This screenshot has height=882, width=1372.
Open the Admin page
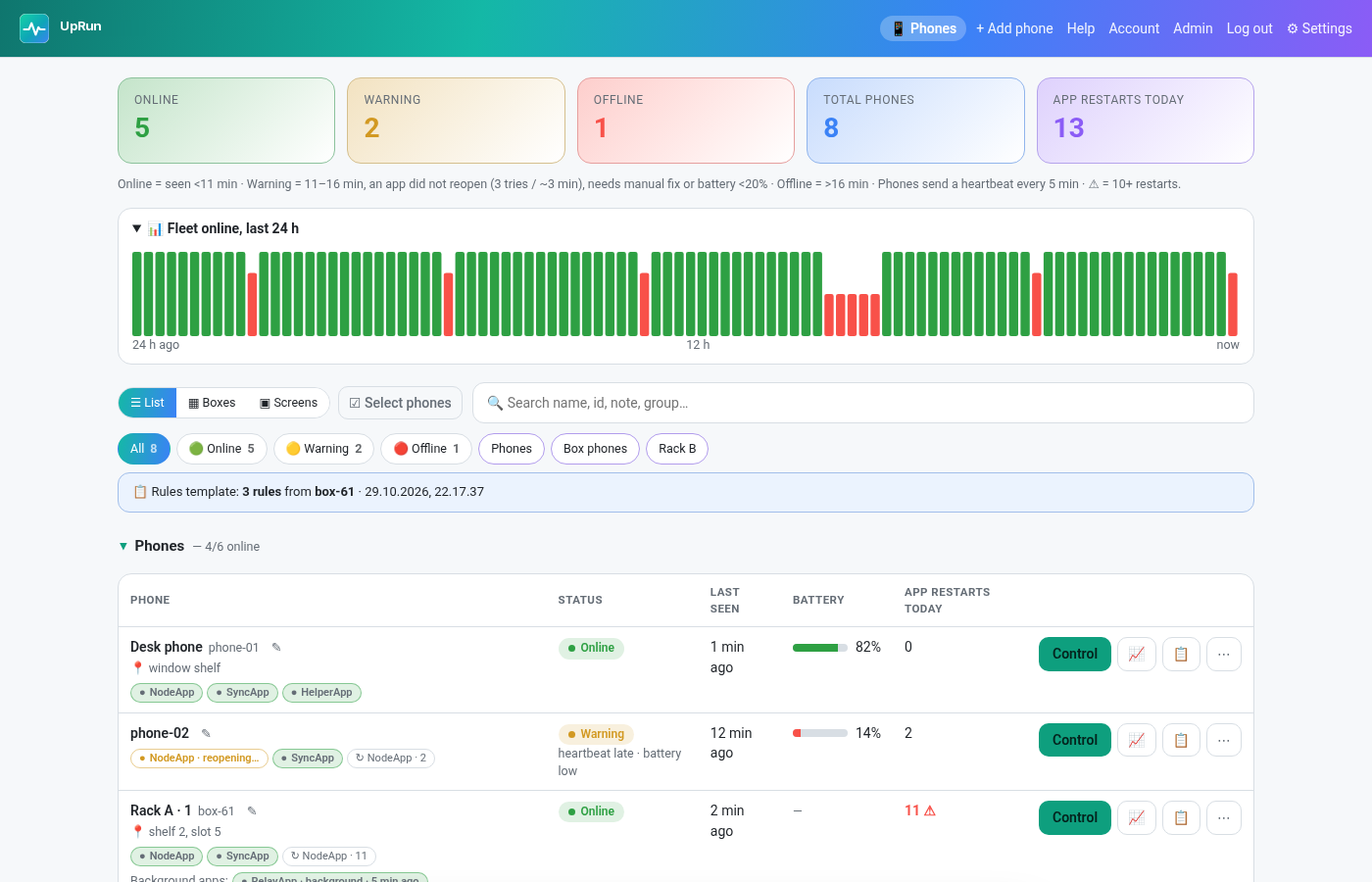click(1193, 28)
